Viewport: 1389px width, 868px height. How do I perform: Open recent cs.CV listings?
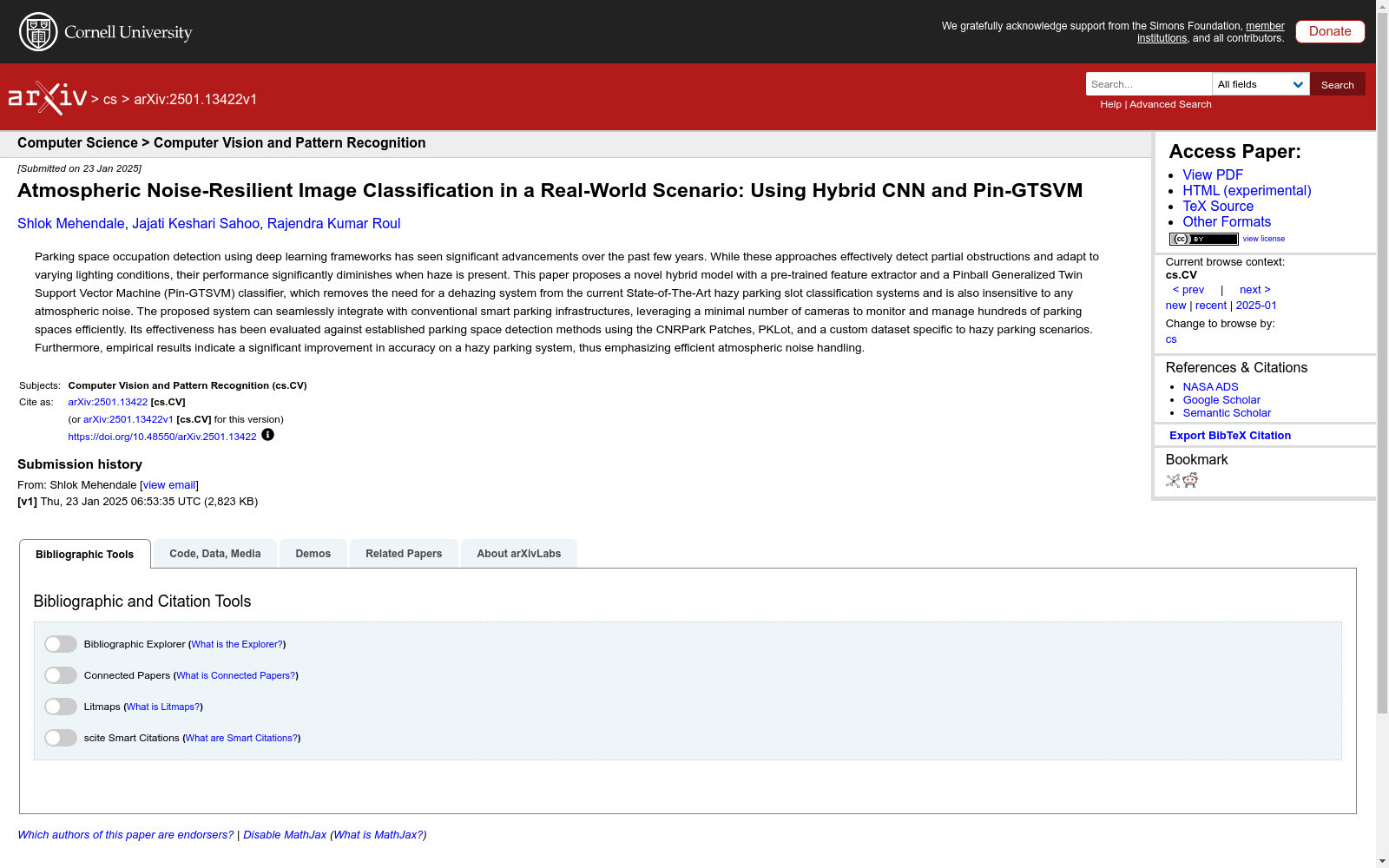coord(1211,306)
